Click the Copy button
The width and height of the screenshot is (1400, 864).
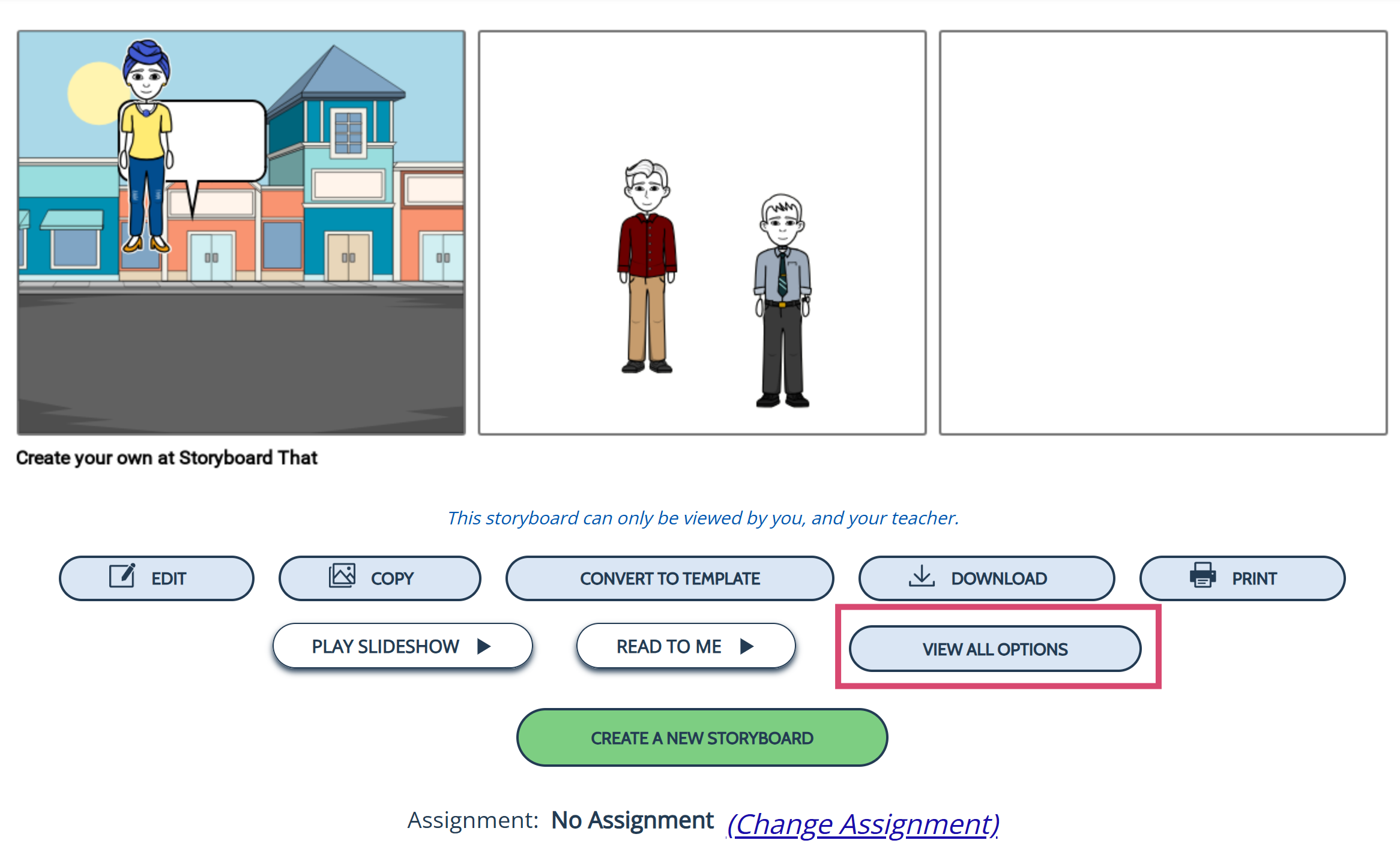(379, 578)
